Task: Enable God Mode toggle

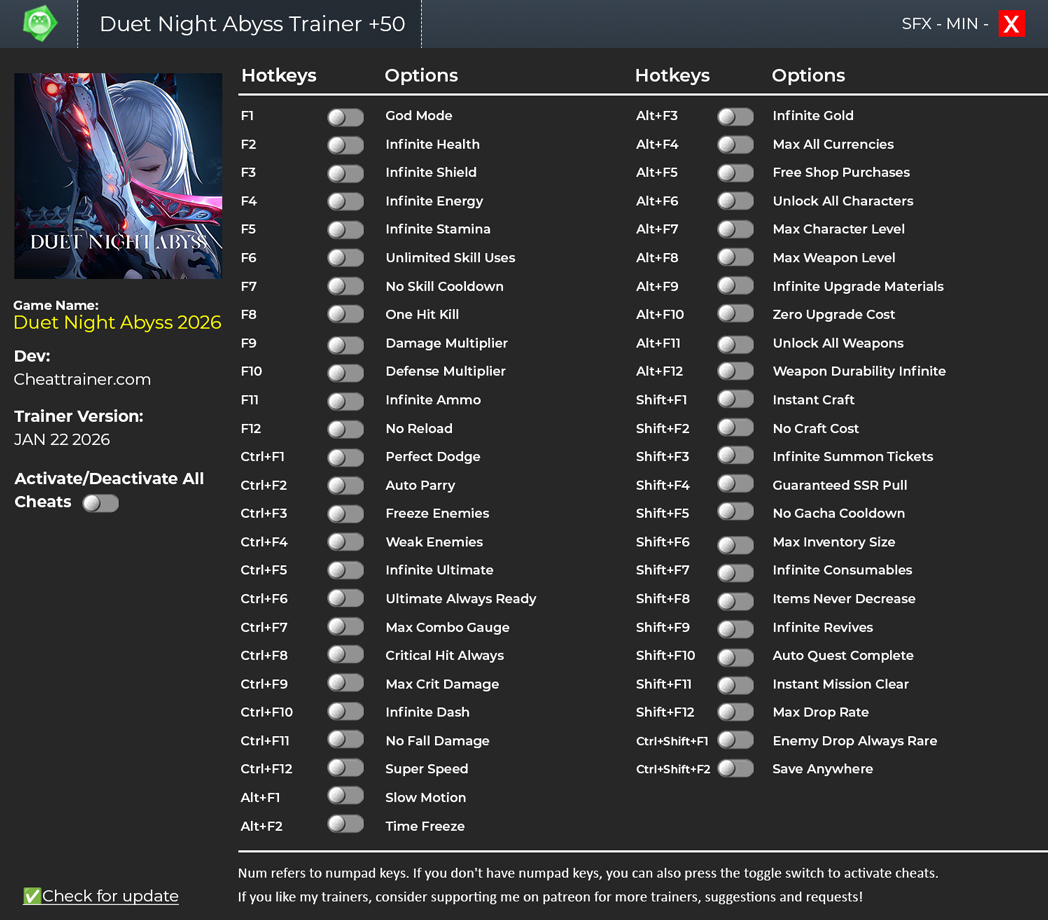Action: click(345, 117)
